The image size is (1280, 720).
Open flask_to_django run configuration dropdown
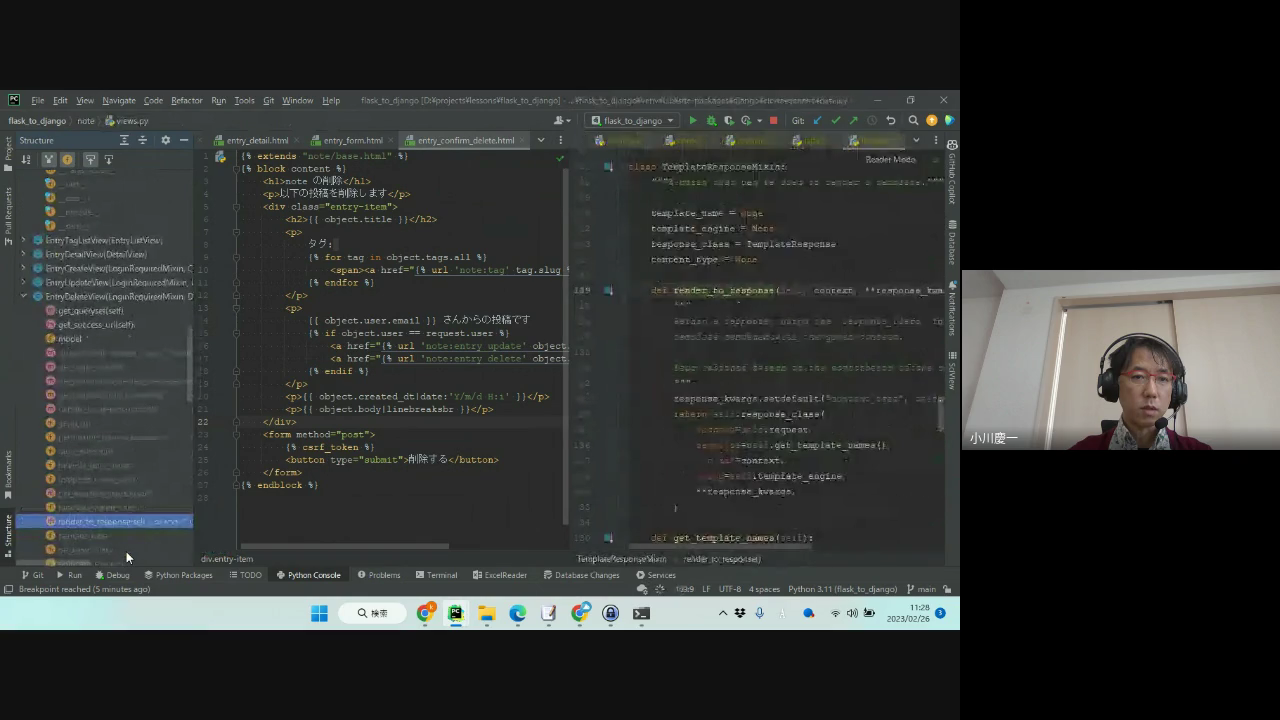coord(632,121)
